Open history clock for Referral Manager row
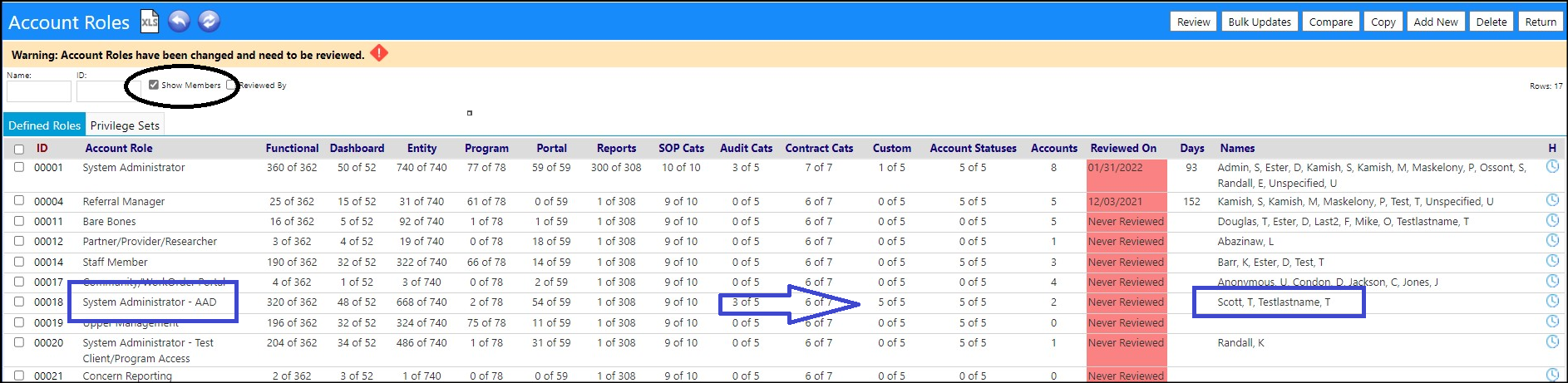Image resolution: width=1568 pixels, height=383 pixels. tap(1552, 200)
